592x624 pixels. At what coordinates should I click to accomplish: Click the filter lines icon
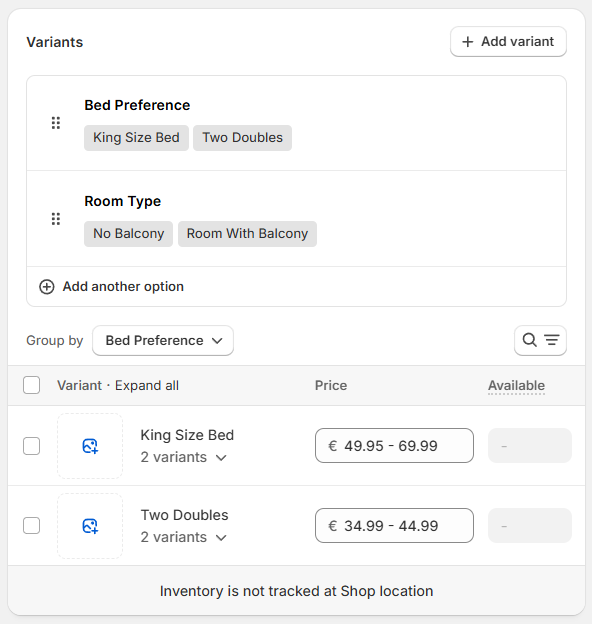pyautogui.click(x=552, y=340)
